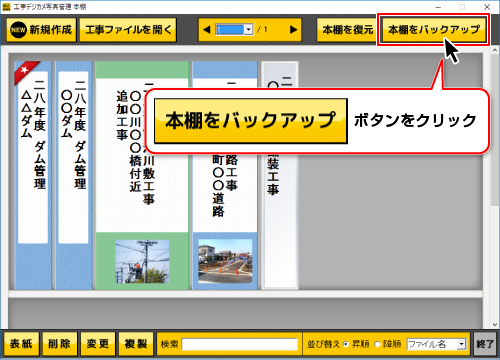Expand the ファイル名 sort dropdown
Screen dimensions: 500x360
pos(461,344)
